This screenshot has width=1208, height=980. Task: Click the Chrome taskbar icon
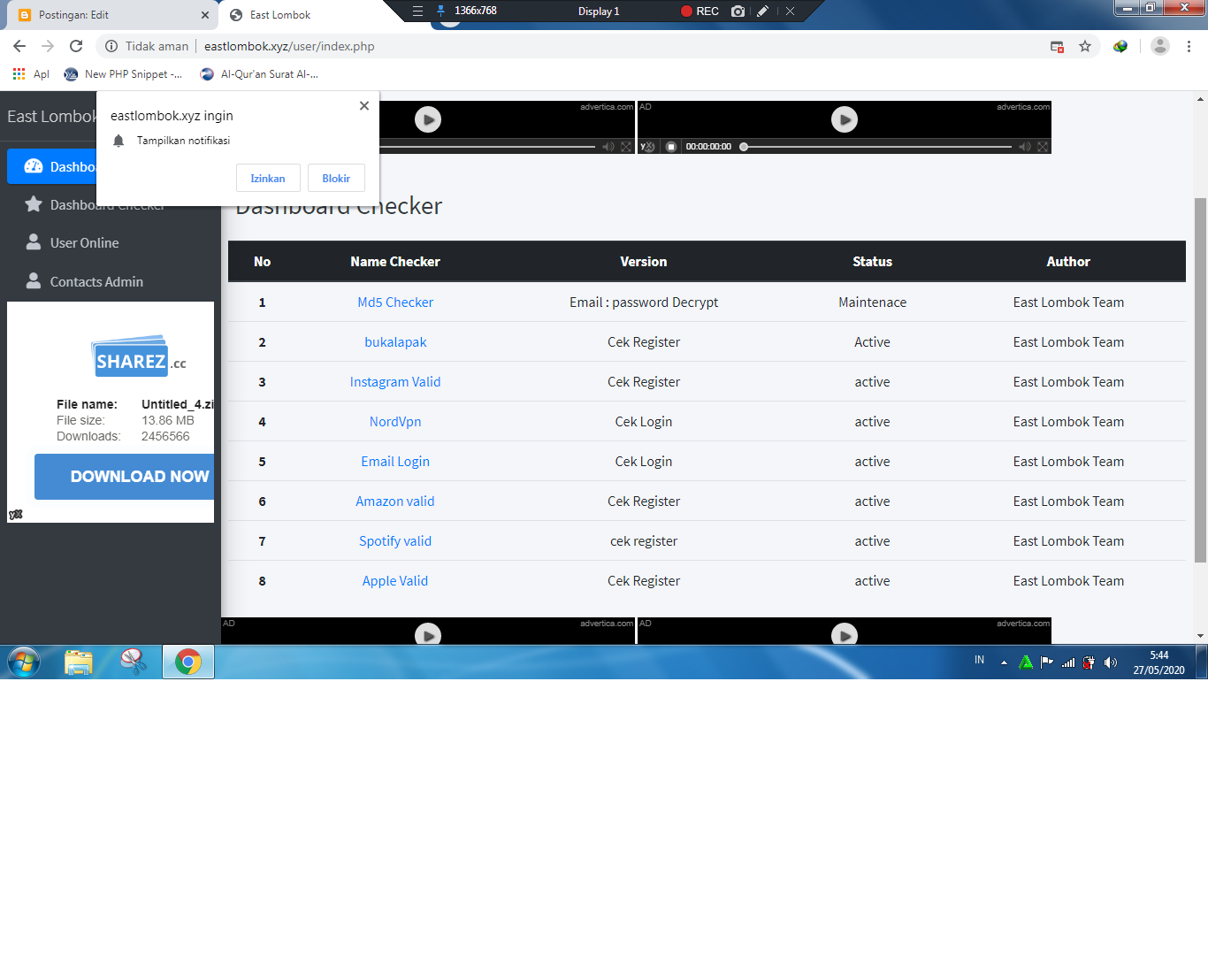tap(188, 662)
